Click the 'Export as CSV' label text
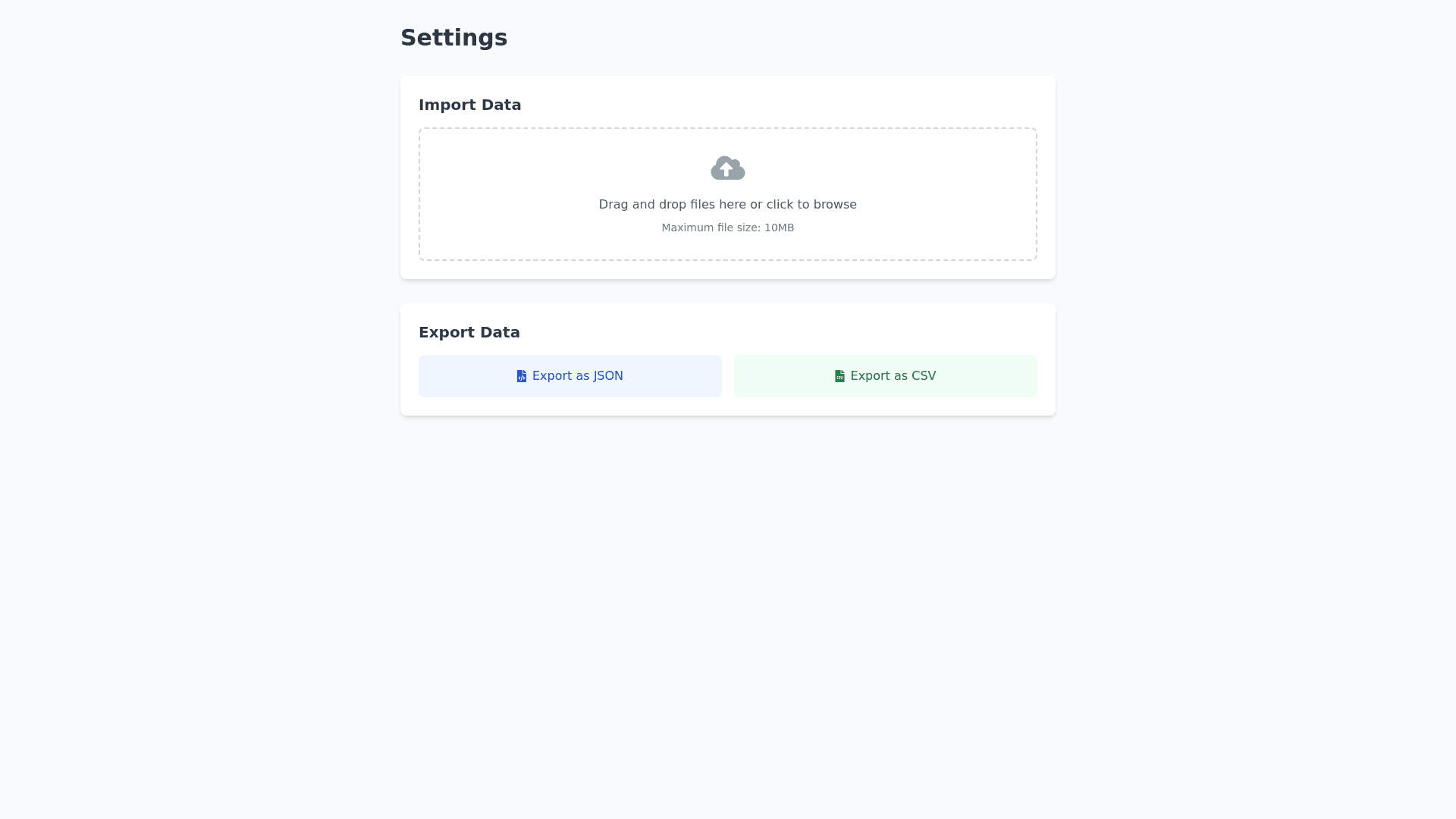This screenshot has width=1456, height=819. pos(893,376)
